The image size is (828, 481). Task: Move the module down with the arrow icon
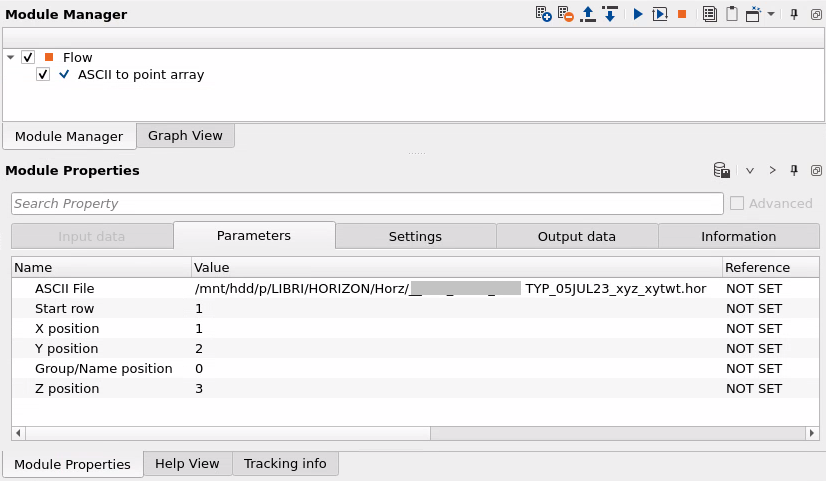(609, 14)
